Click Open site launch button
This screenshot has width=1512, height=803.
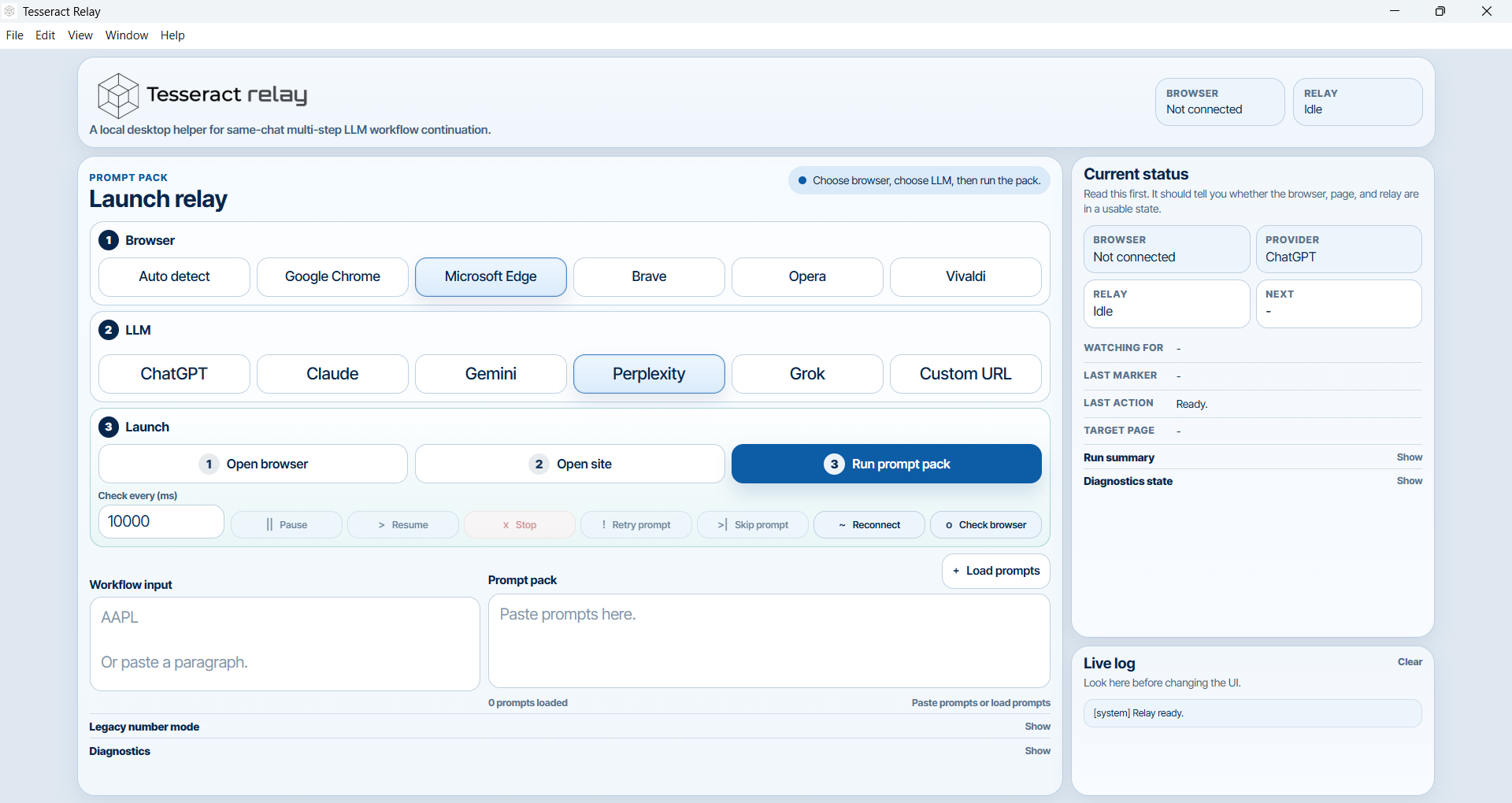point(570,464)
